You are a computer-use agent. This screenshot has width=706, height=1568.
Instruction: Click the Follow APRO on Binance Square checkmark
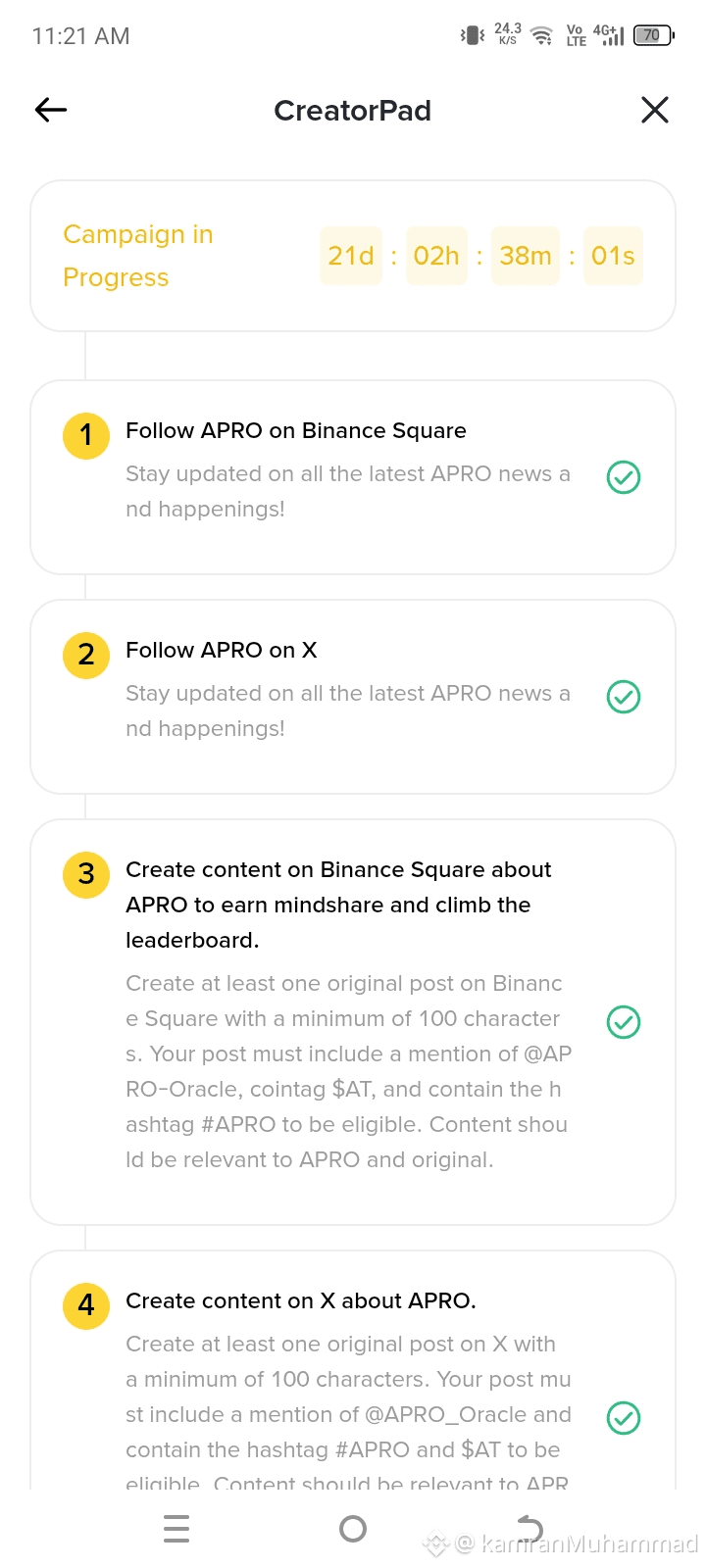pos(624,477)
